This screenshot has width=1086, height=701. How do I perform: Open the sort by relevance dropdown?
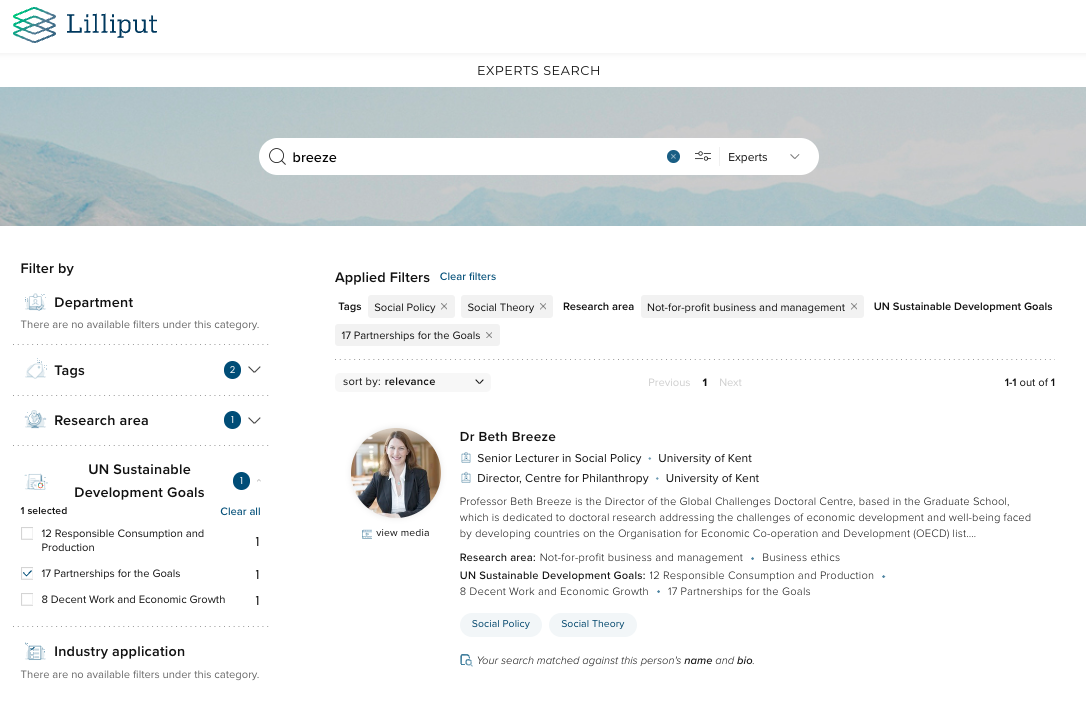pyautogui.click(x=413, y=382)
